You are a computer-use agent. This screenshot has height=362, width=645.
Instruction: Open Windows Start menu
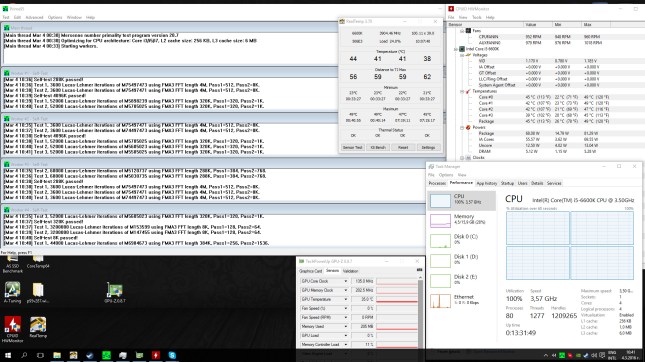tap(7, 355)
